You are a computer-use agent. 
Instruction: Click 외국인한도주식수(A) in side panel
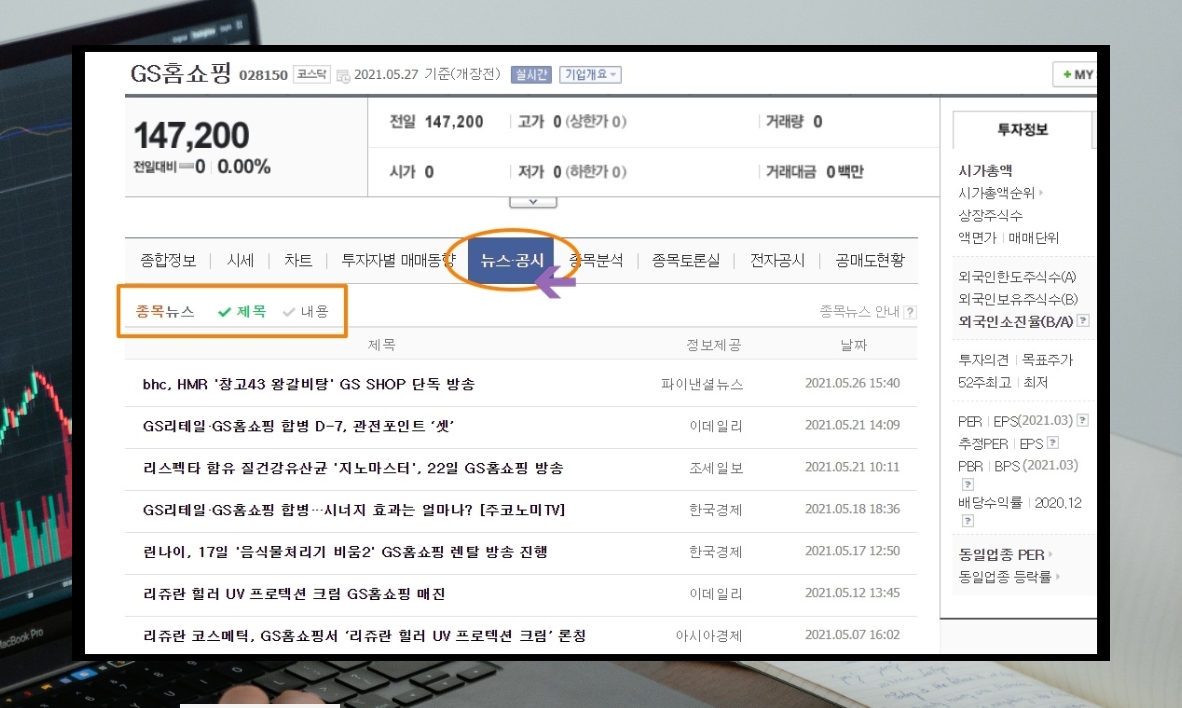(x=1017, y=277)
